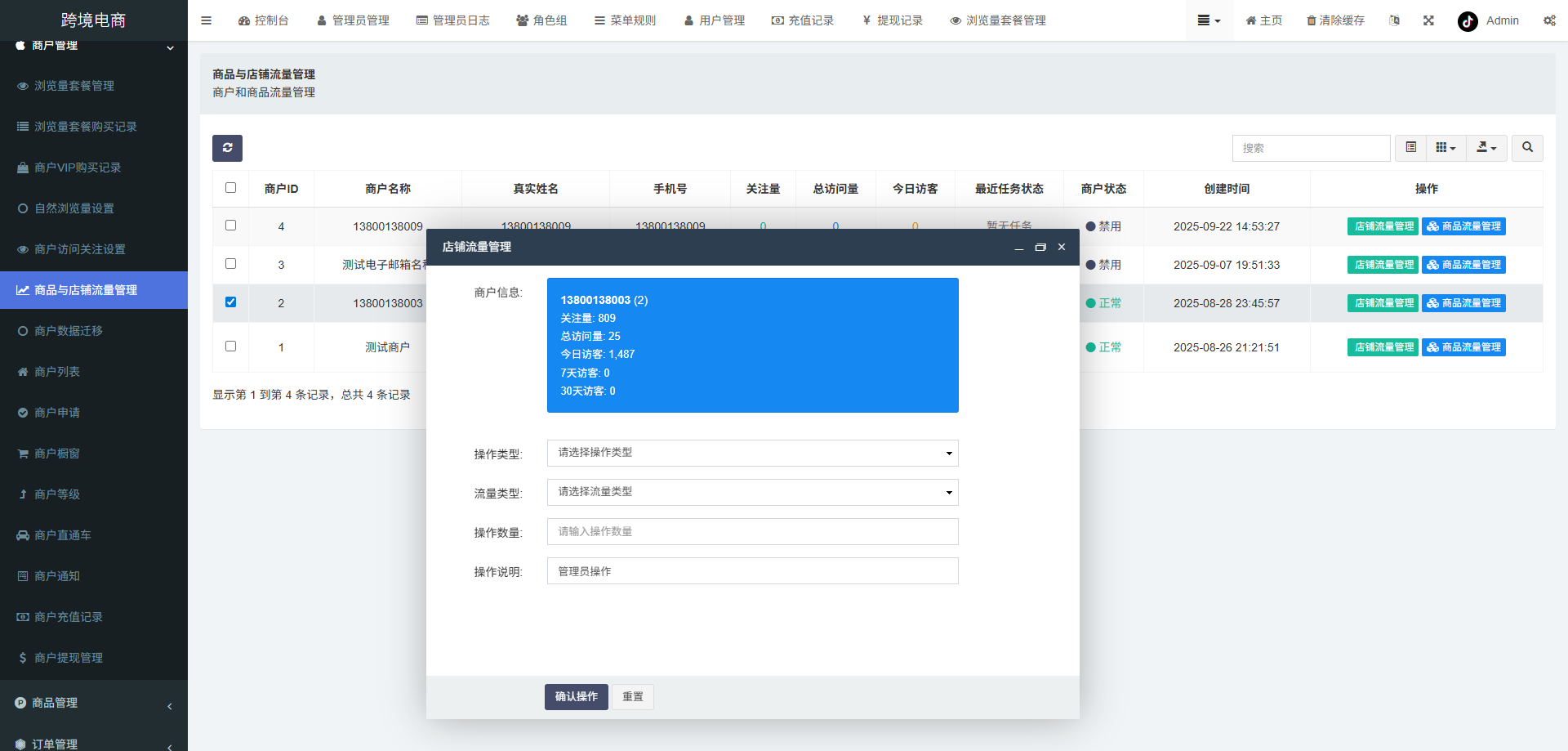The width and height of the screenshot is (1568, 751).
Task: Type in the 操作数量 input field
Action: pos(751,531)
